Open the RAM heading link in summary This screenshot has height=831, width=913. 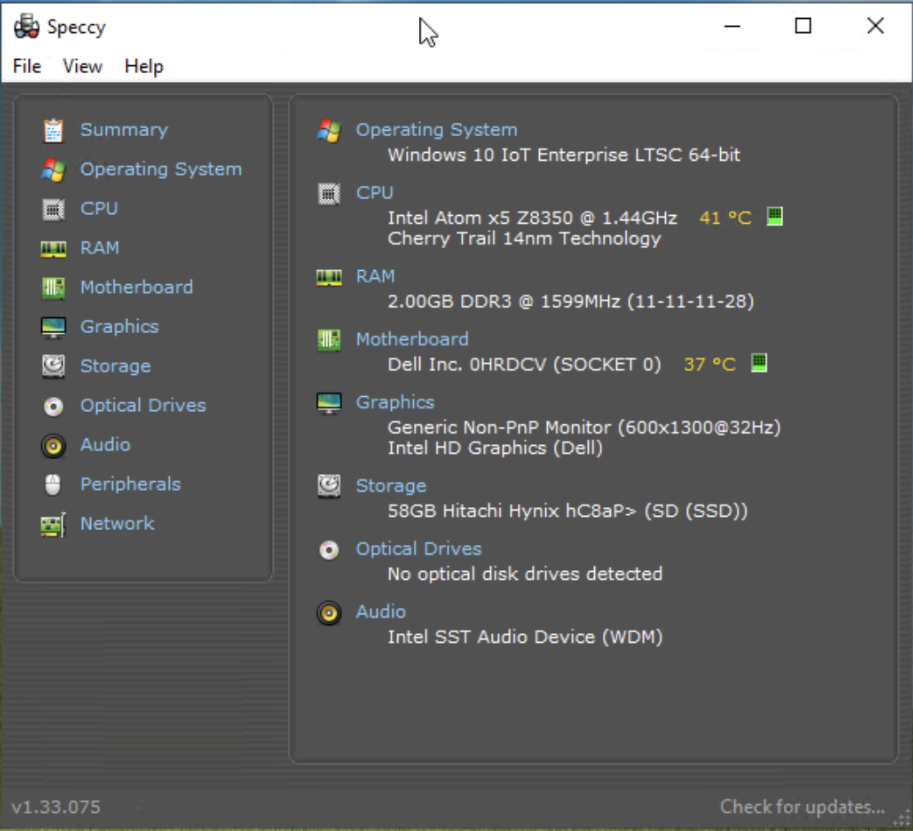[x=376, y=276]
